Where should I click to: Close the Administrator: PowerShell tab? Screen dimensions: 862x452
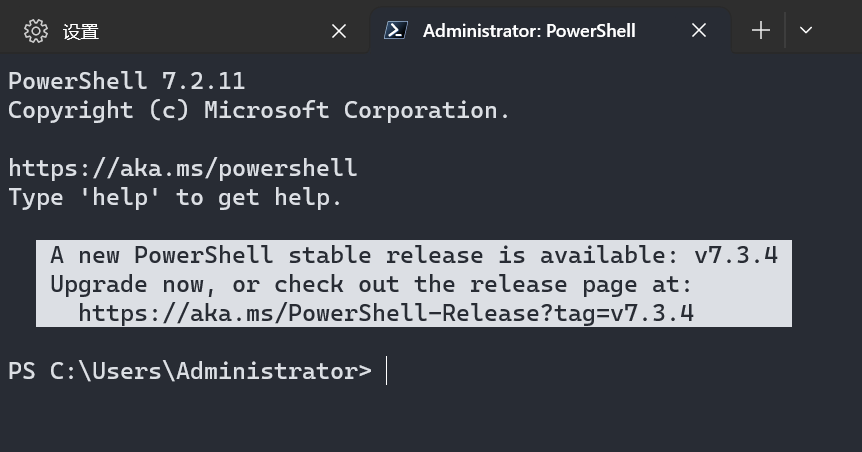click(699, 31)
